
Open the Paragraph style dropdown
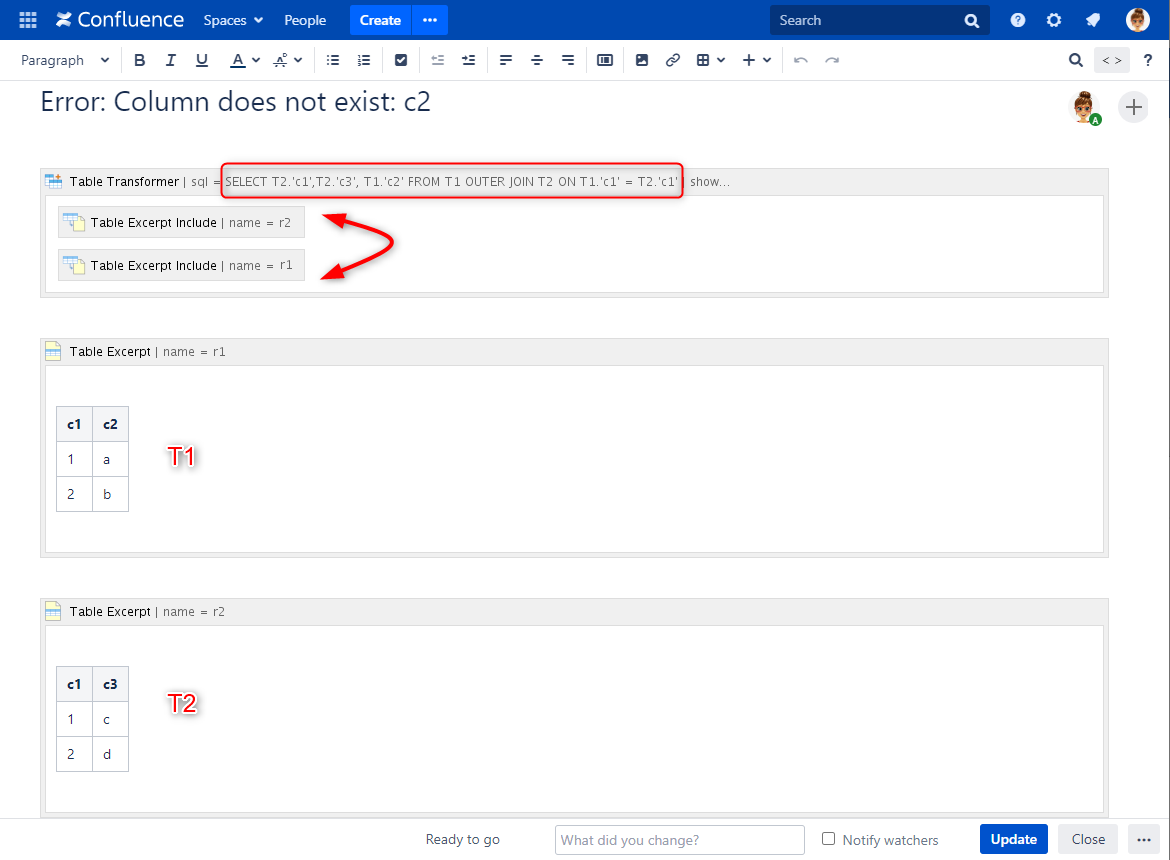[x=65, y=60]
